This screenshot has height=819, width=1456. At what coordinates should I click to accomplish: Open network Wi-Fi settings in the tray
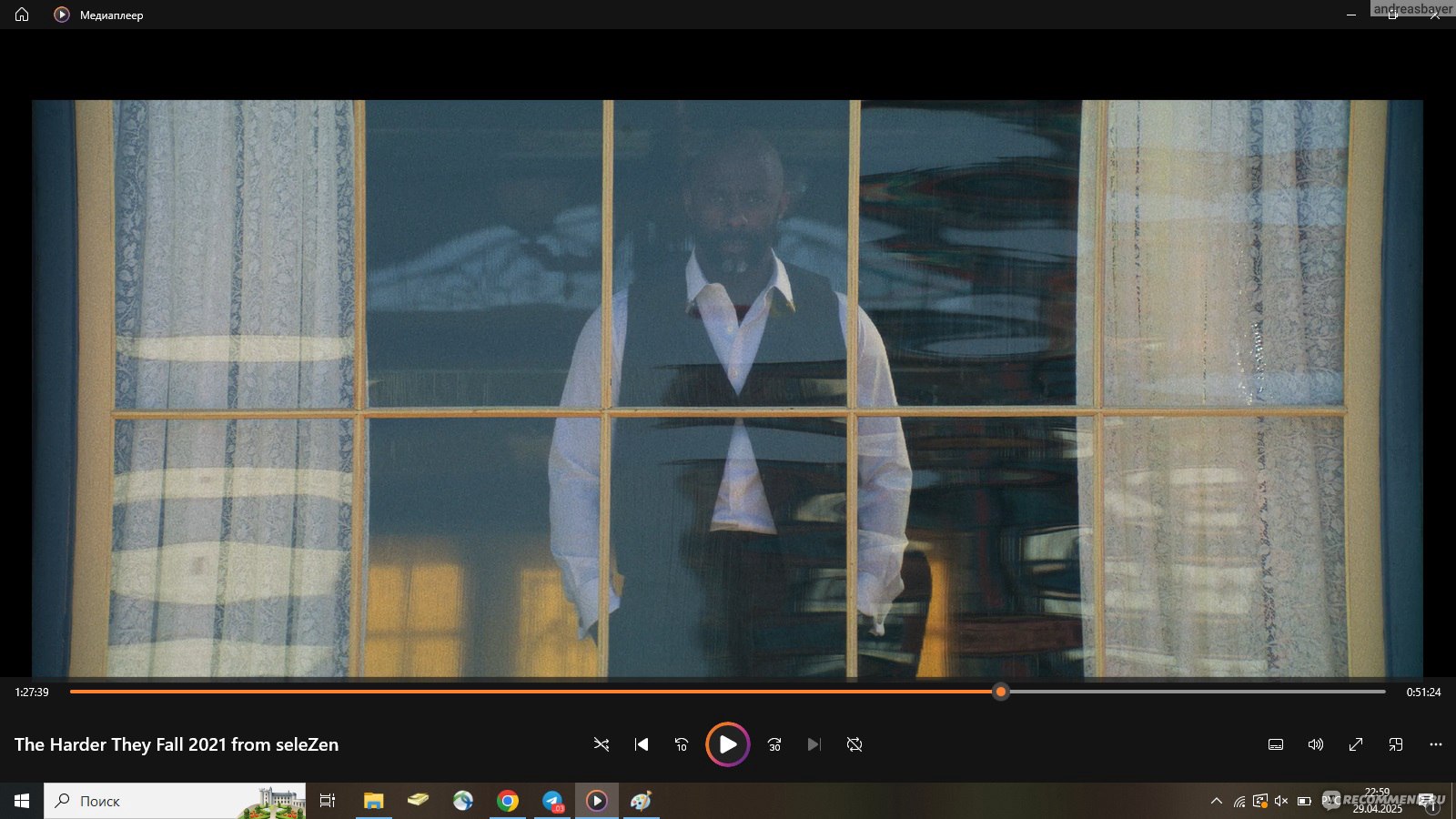tap(1239, 801)
